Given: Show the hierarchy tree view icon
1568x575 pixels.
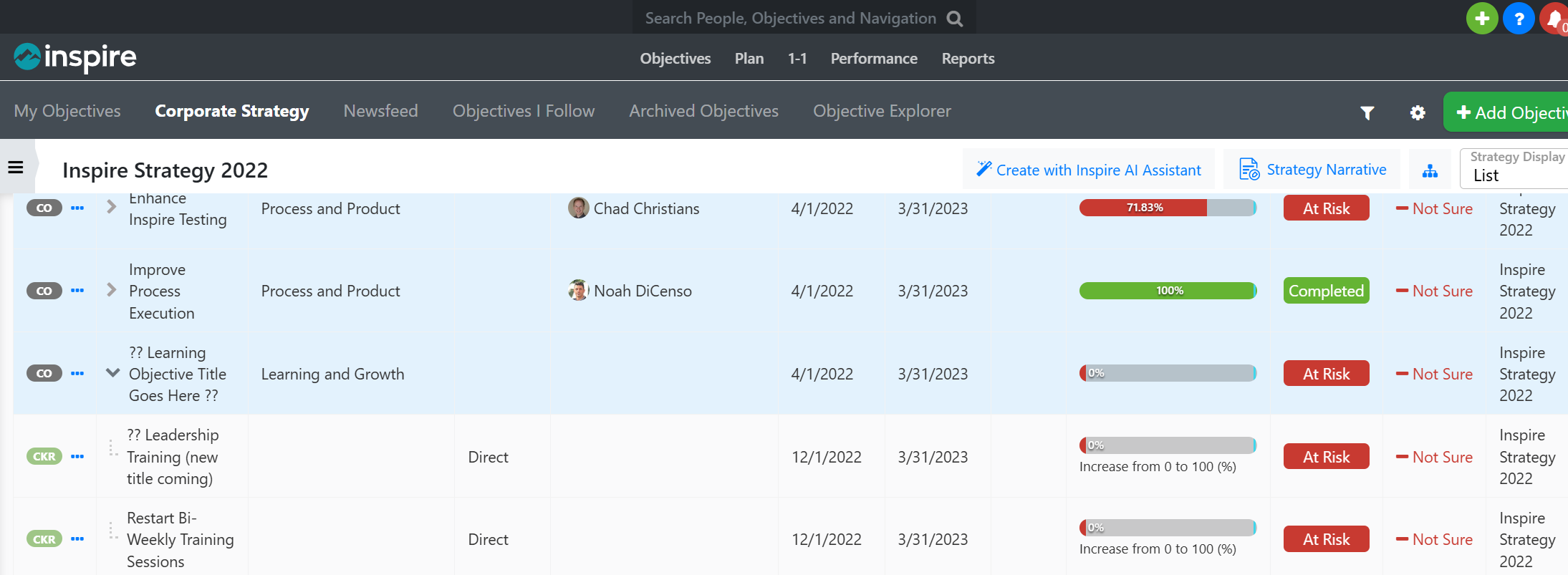Looking at the screenshot, I should coord(1430,170).
